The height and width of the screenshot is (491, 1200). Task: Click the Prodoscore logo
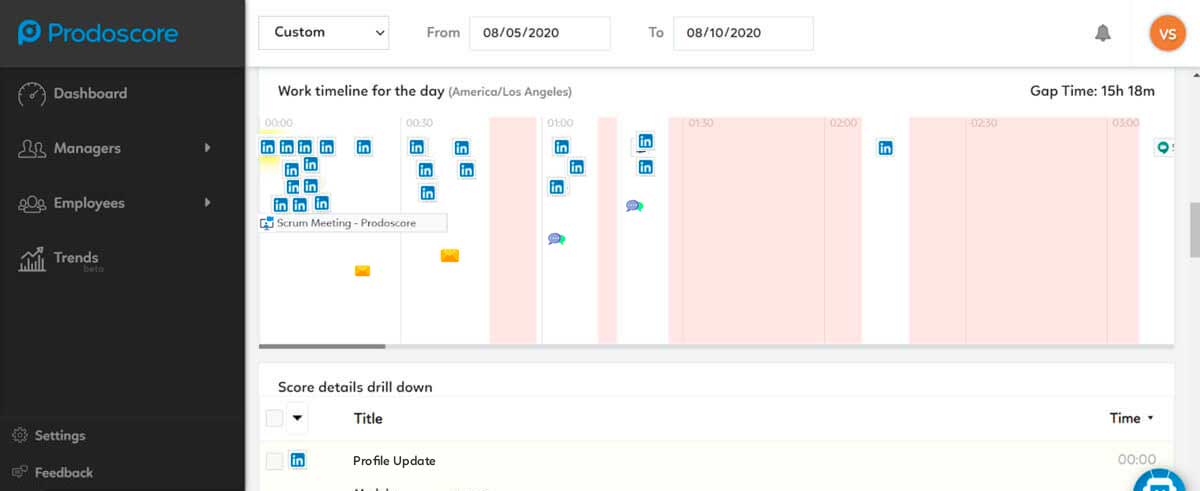pos(98,33)
